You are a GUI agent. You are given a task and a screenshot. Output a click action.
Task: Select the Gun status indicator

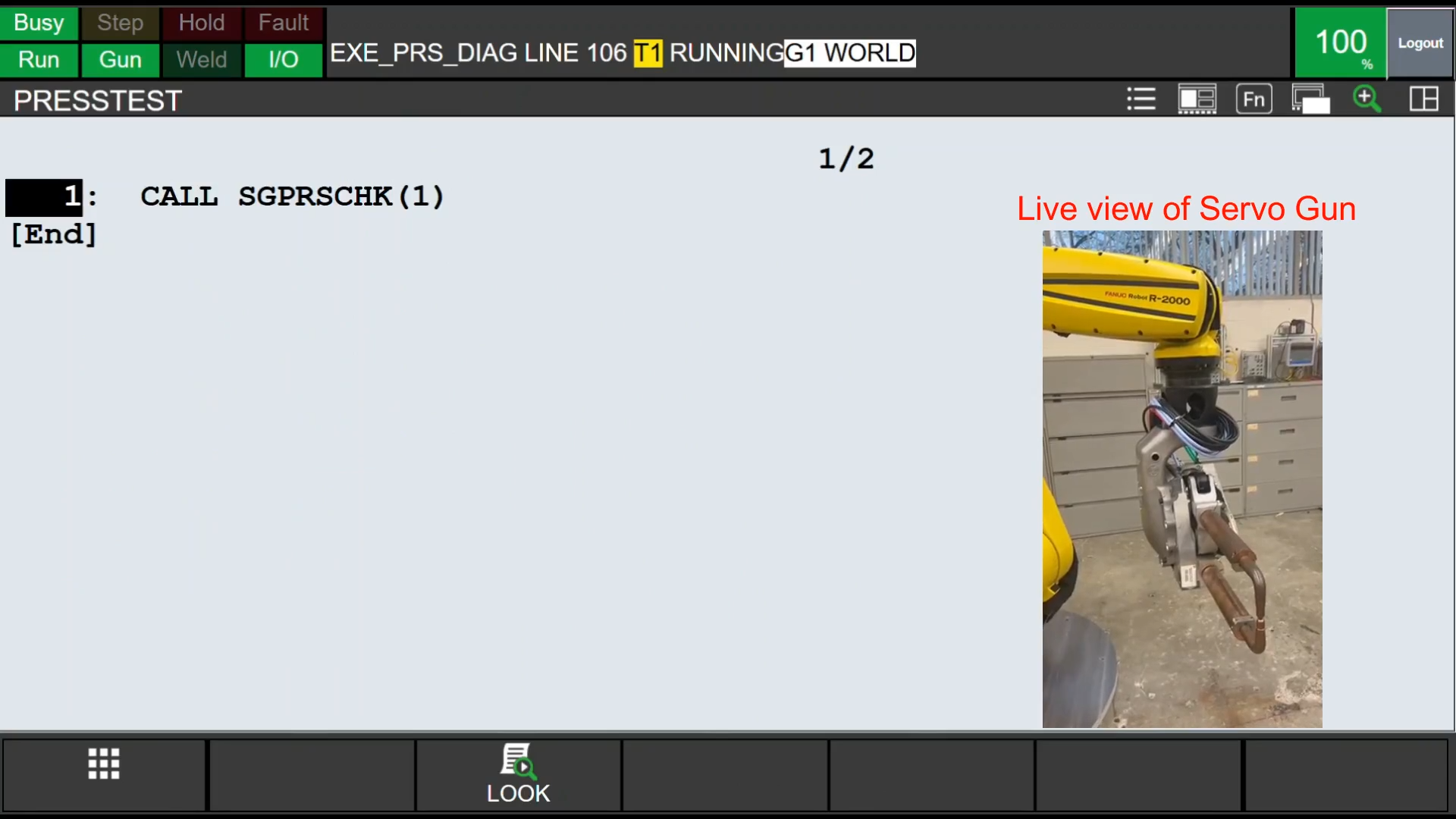(120, 60)
